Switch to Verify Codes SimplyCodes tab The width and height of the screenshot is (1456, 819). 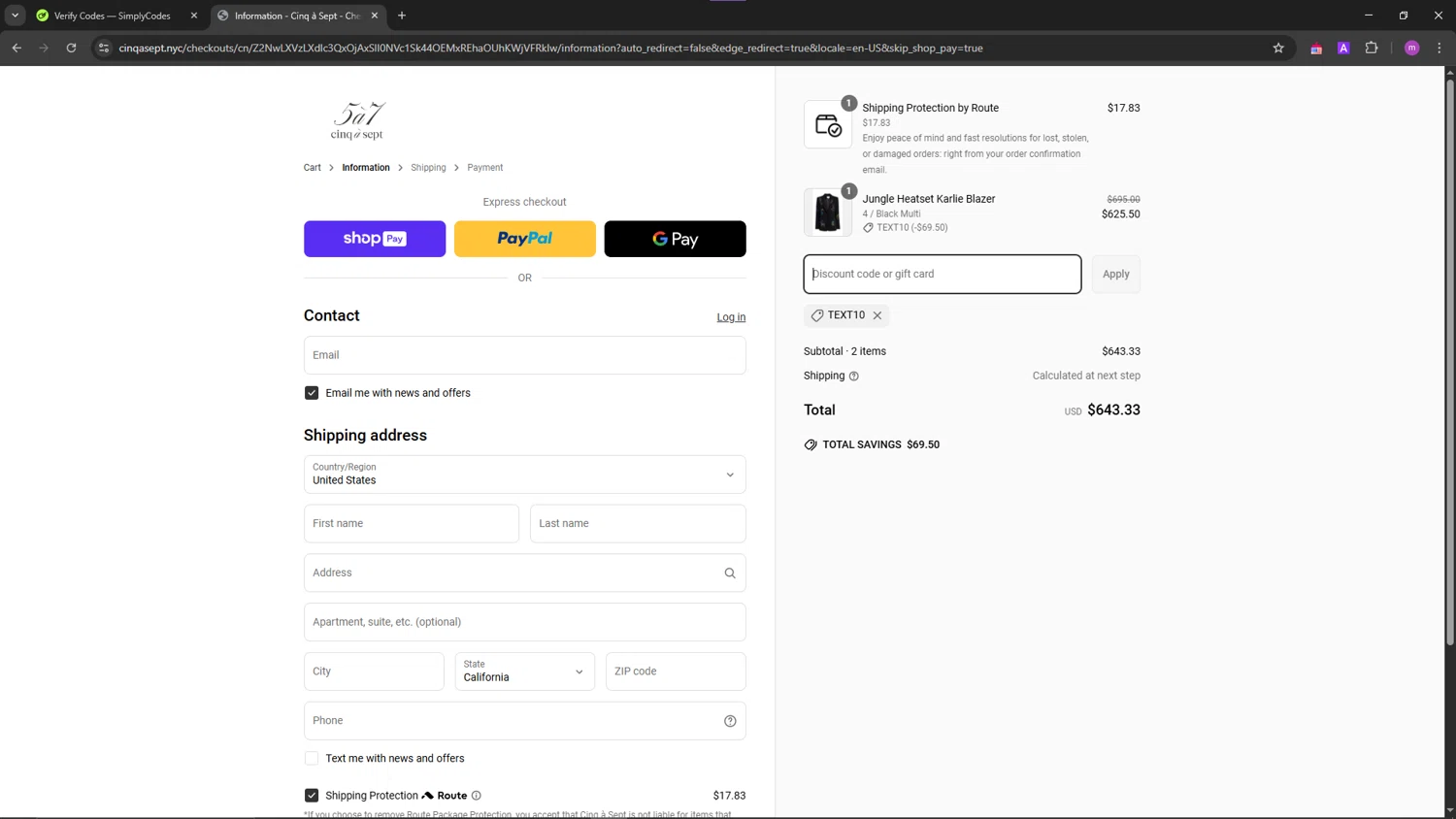(x=112, y=16)
